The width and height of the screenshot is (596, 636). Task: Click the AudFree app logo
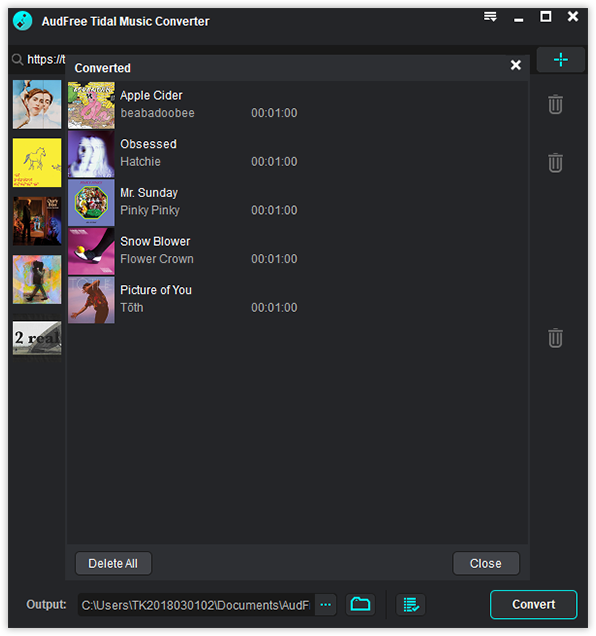(23, 21)
